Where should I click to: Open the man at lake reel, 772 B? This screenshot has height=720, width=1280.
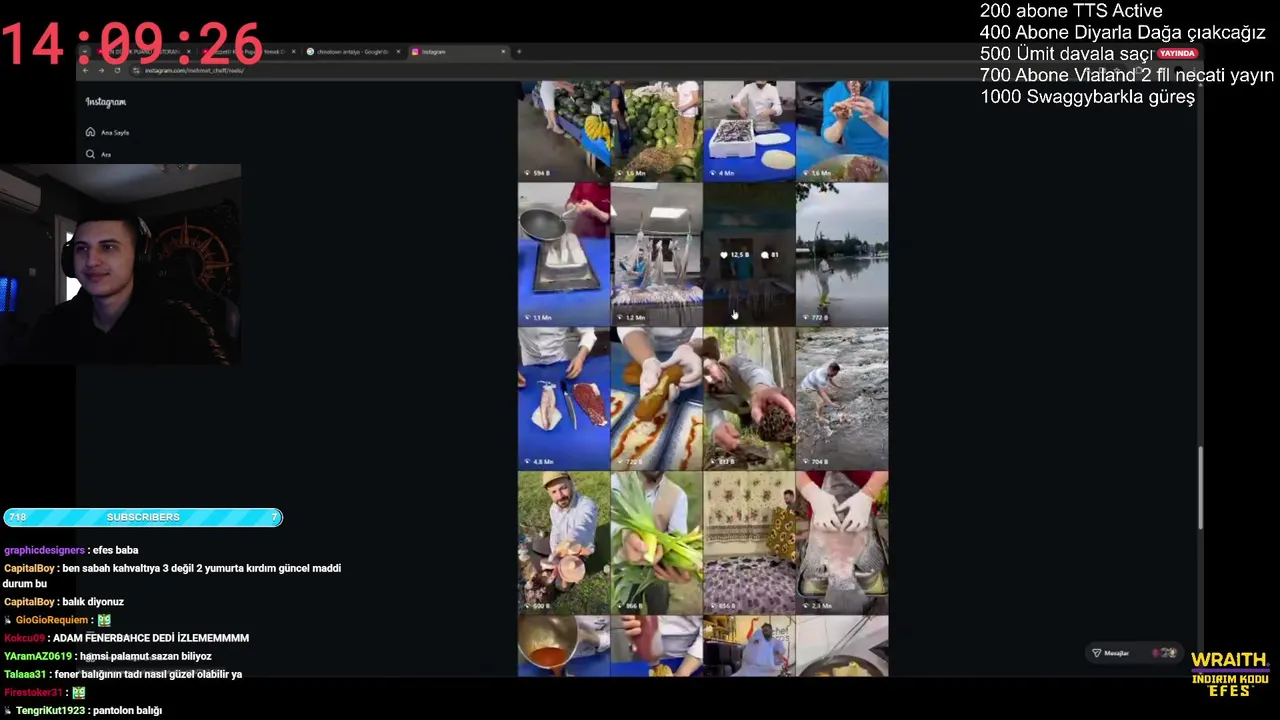pyautogui.click(x=842, y=254)
